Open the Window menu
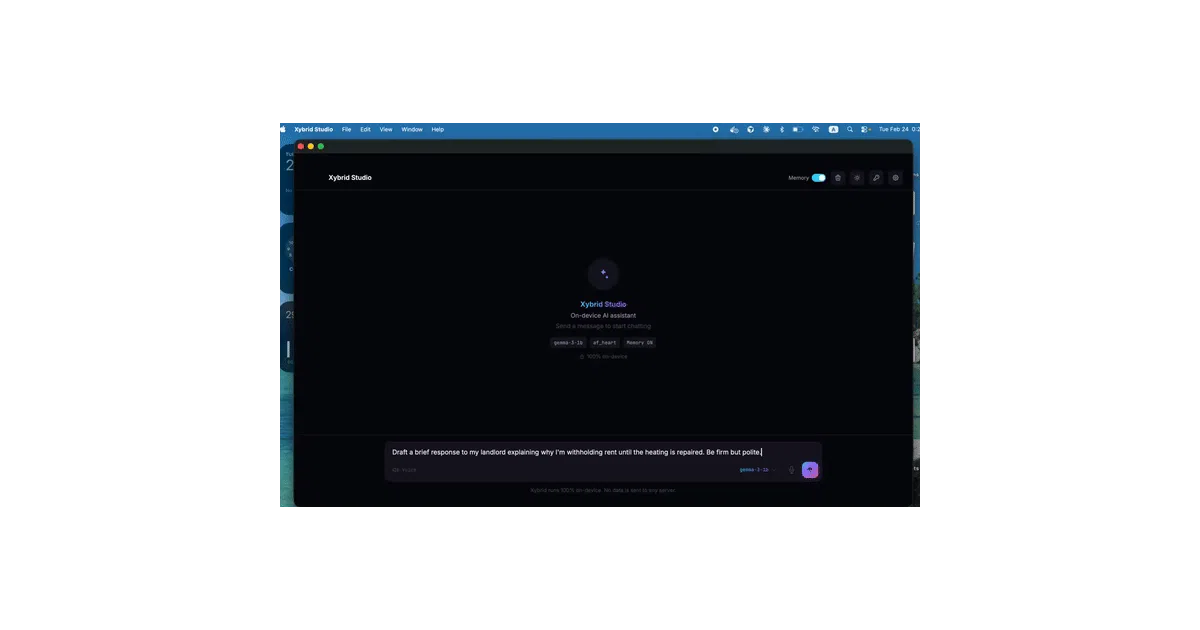Image resolution: width=1200 pixels, height=630 pixels. click(x=412, y=129)
